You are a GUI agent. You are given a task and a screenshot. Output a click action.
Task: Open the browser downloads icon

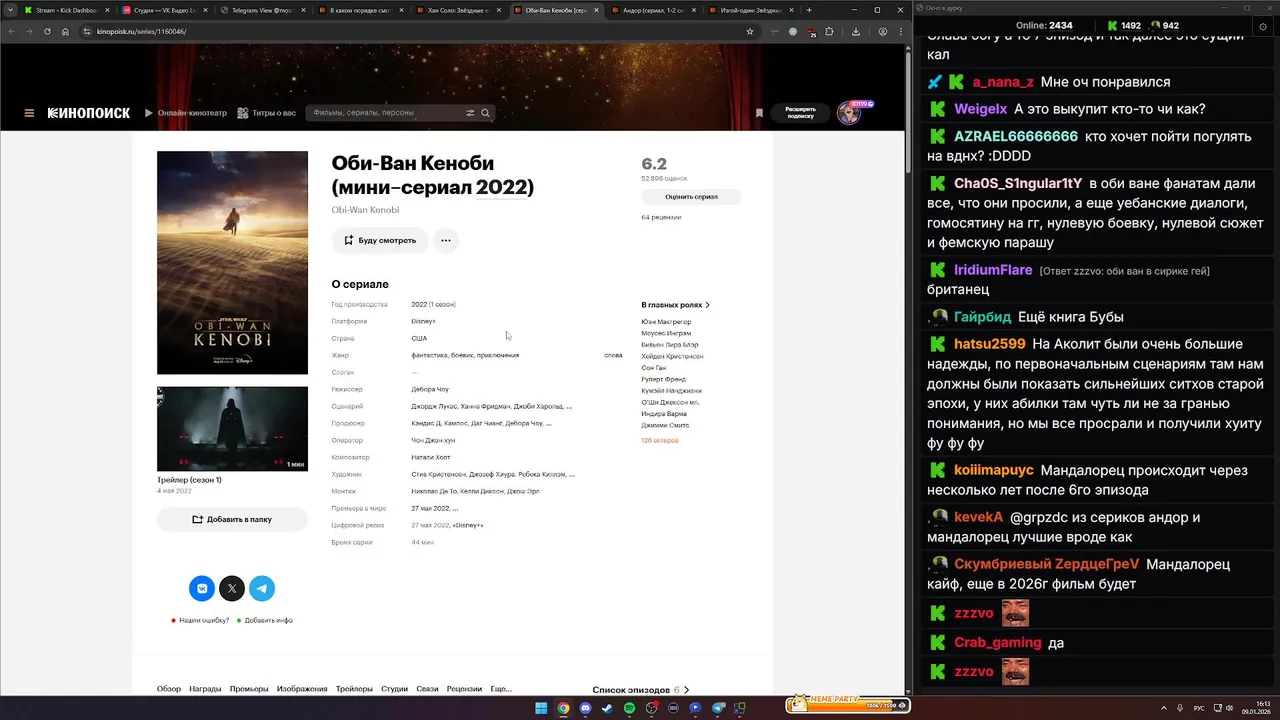tap(856, 31)
